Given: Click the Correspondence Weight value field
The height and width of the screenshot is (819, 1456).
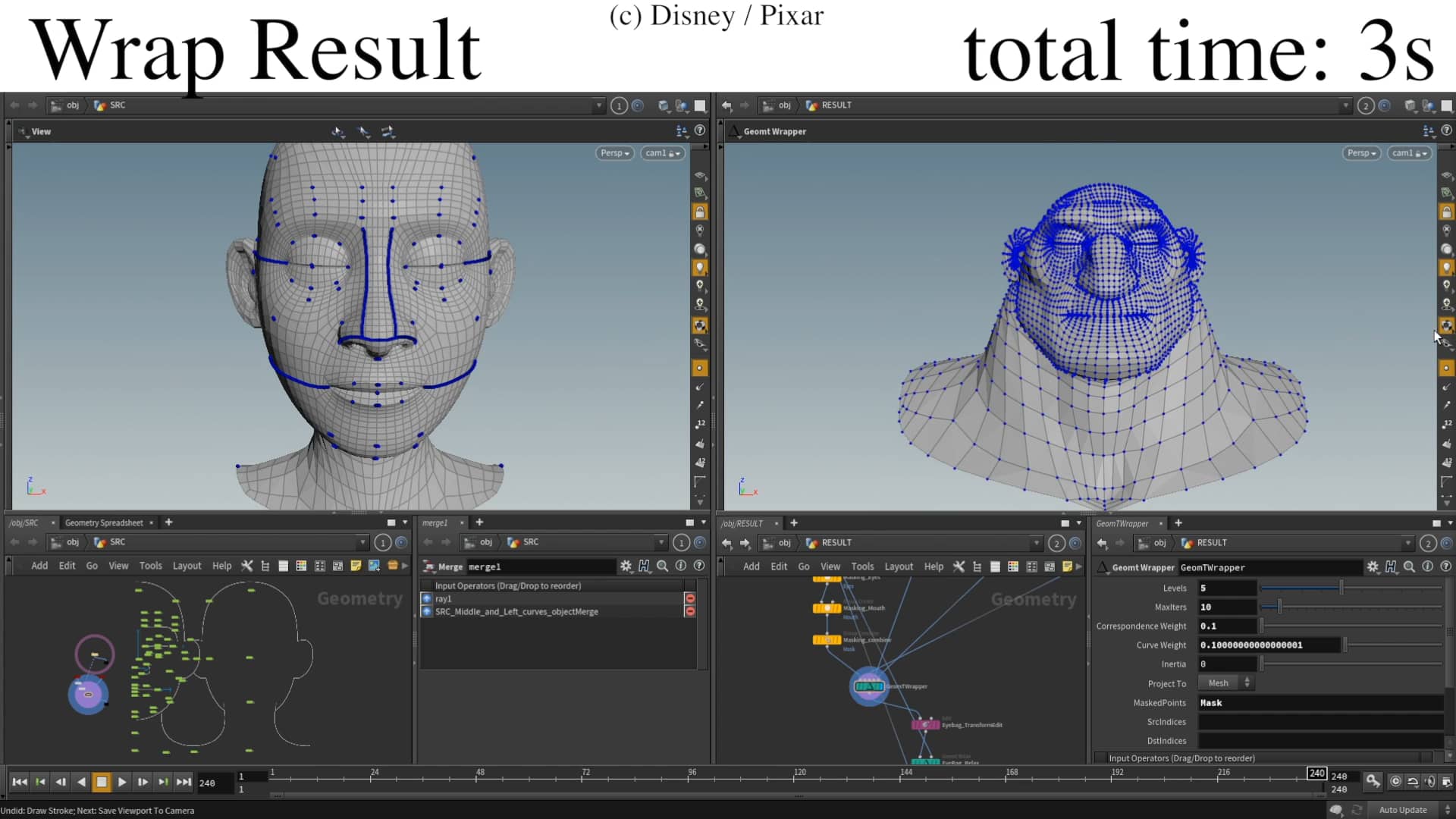Looking at the screenshot, I should pos(1227,626).
